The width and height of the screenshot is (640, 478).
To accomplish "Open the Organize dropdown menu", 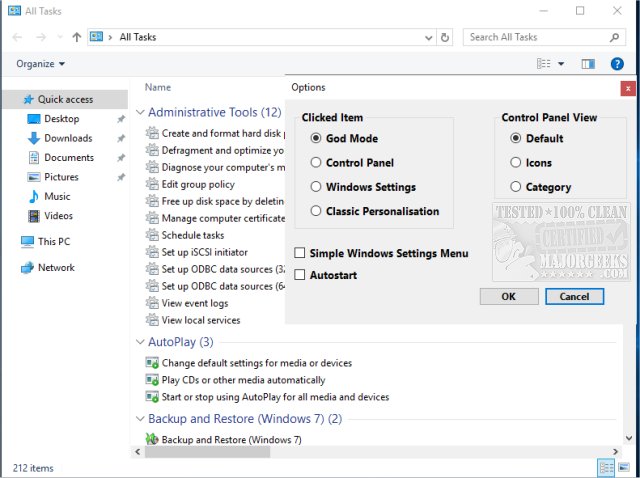I will pyautogui.click(x=40, y=64).
